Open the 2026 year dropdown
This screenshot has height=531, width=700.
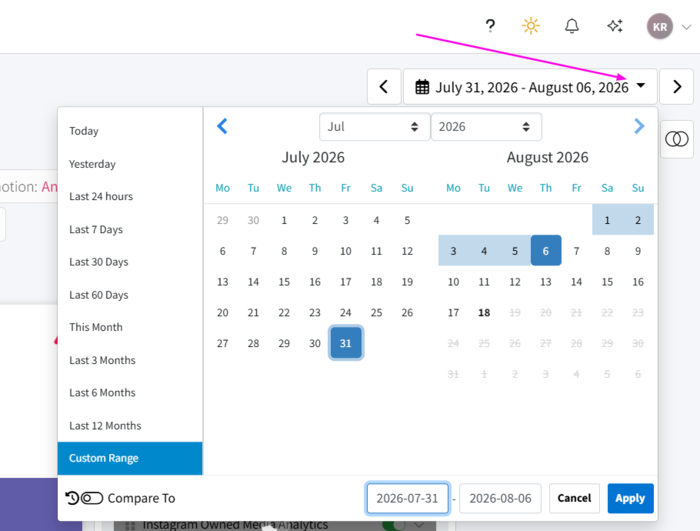click(x=486, y=127)
